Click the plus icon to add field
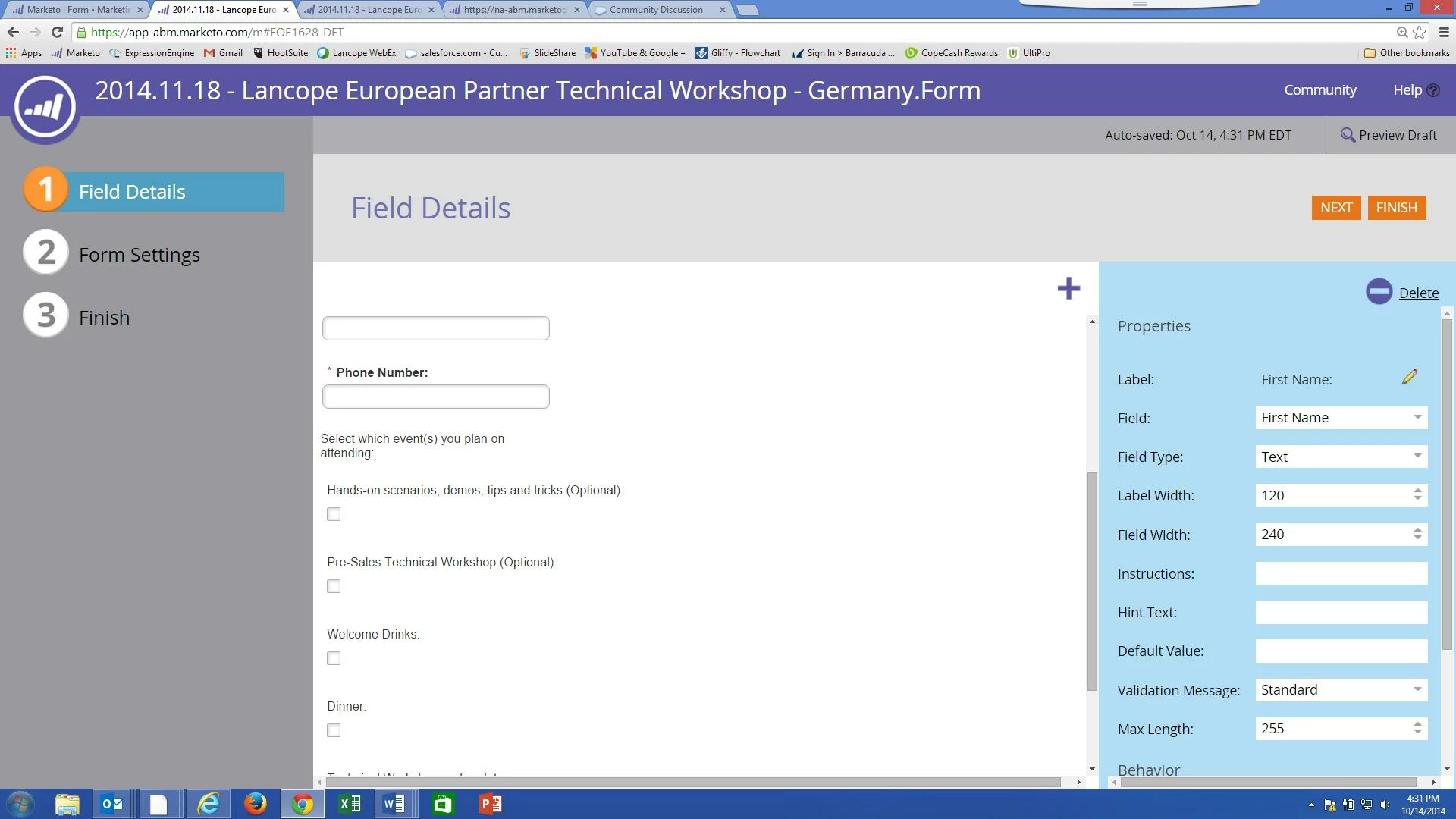The width and height of the screenshot is (1456, 819). point(1068,288)
